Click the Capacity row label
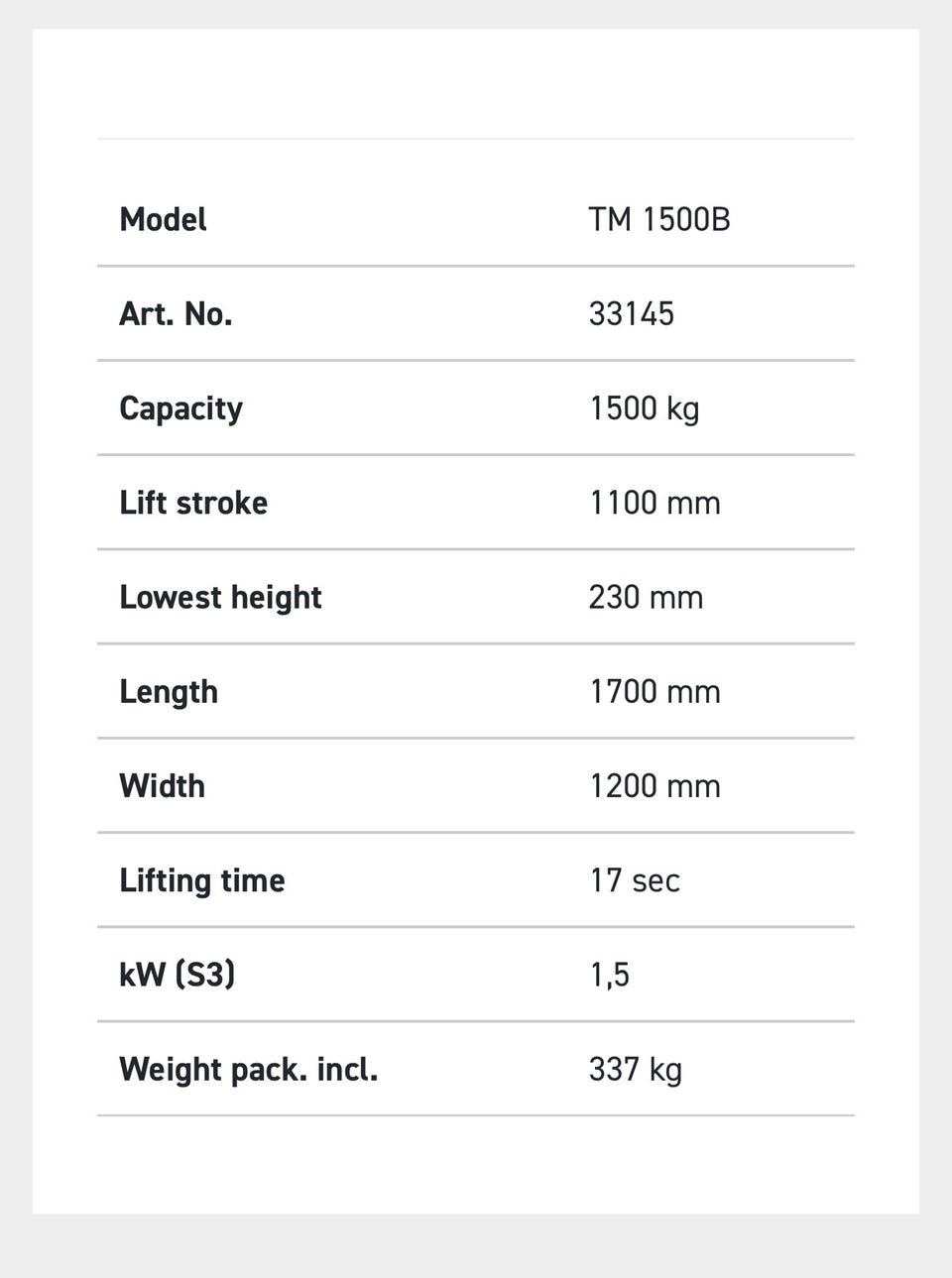This screenshot has width=952, height=1278. (180, 409)
